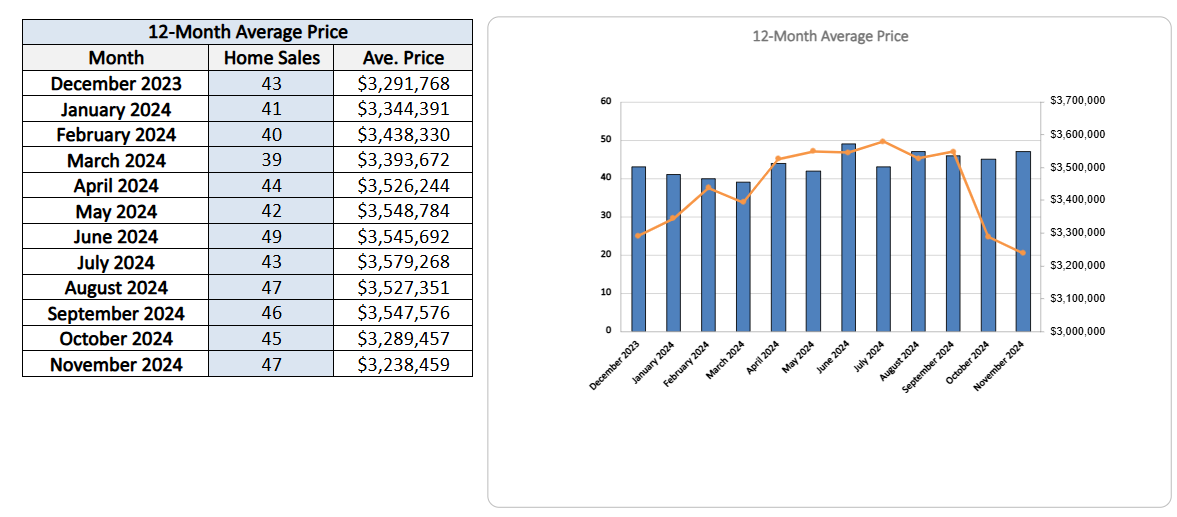Click the November 2024 bar in chart
Screen dimensions: 1177x517
[1023, 241]
